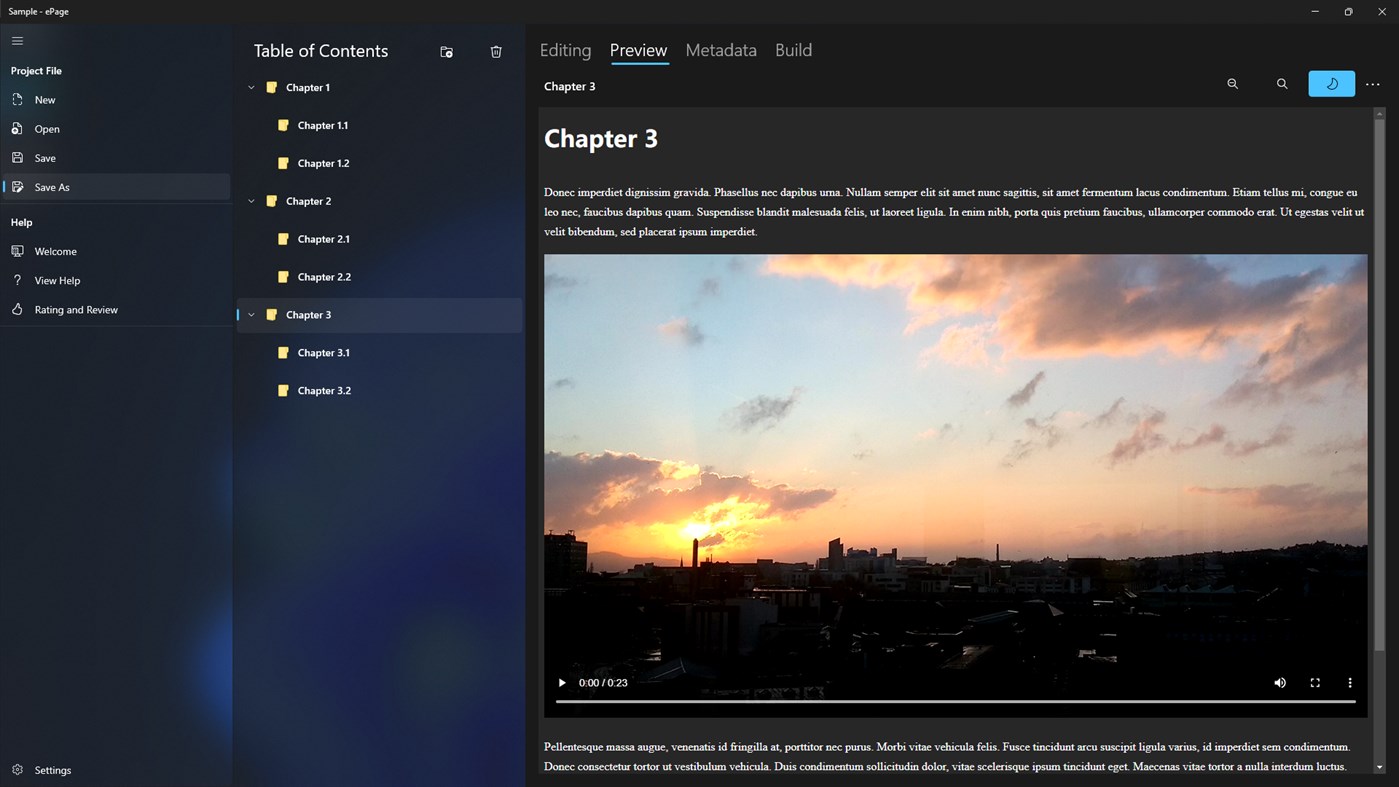The image size is (1399, 787).
Task: Click the Save icon in the sidebar
Action: 17,157
